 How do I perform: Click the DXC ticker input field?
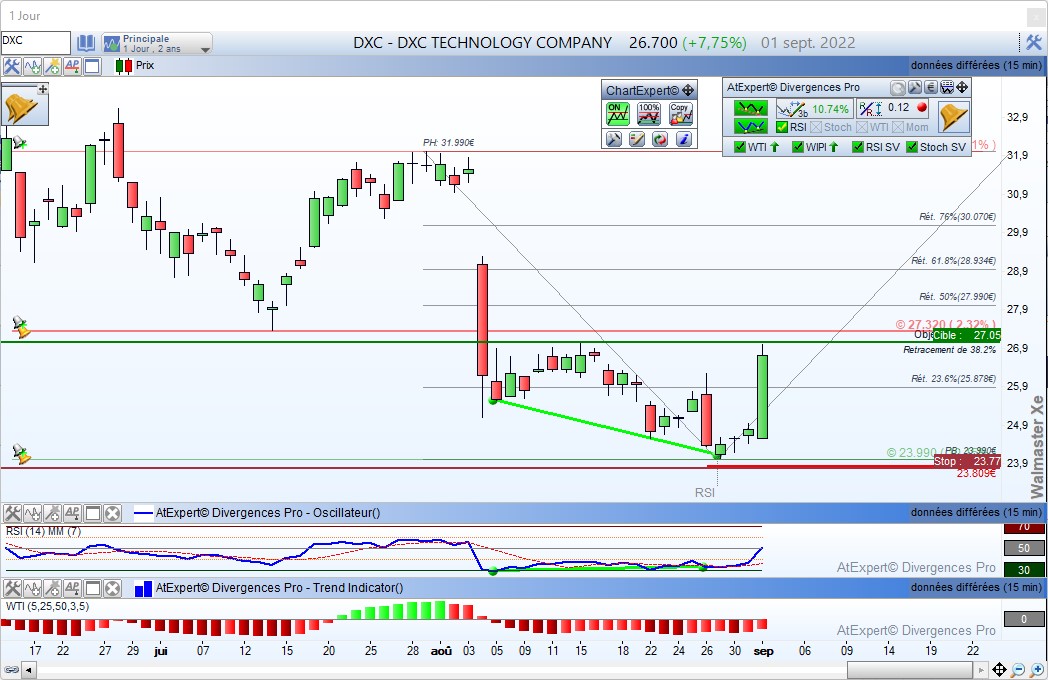35,43
